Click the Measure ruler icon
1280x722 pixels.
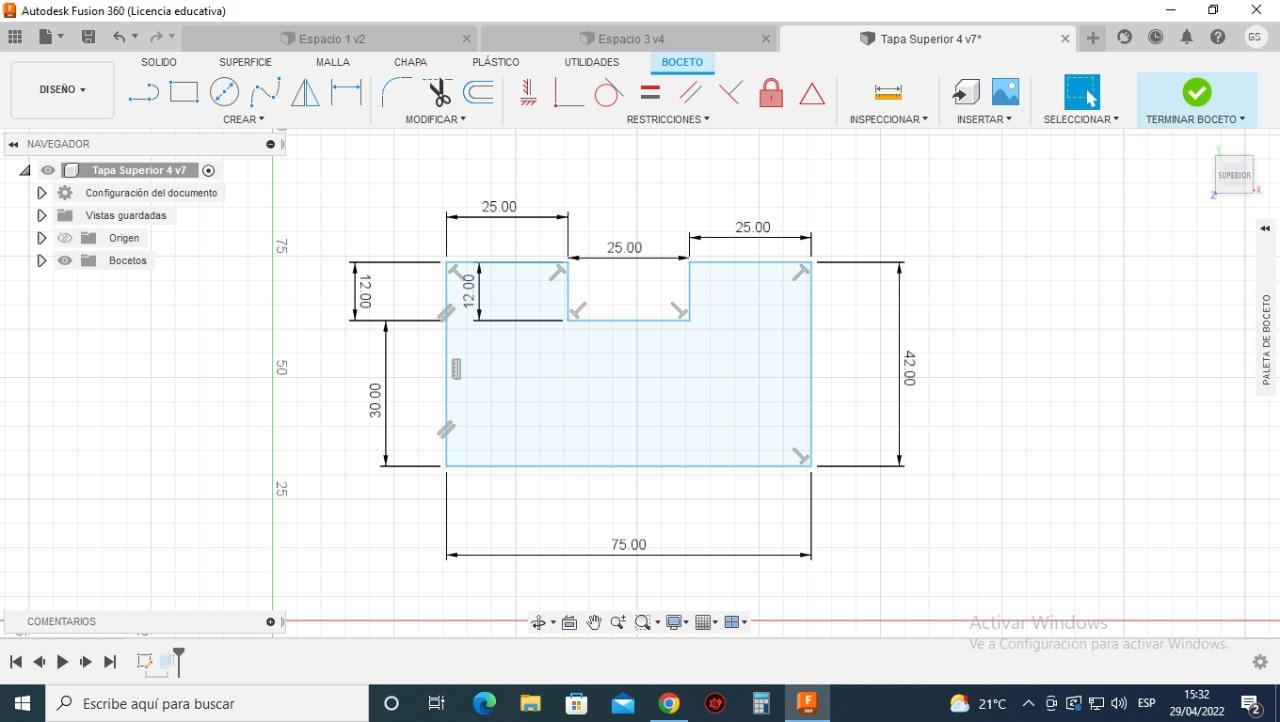(x=888, y=93)
